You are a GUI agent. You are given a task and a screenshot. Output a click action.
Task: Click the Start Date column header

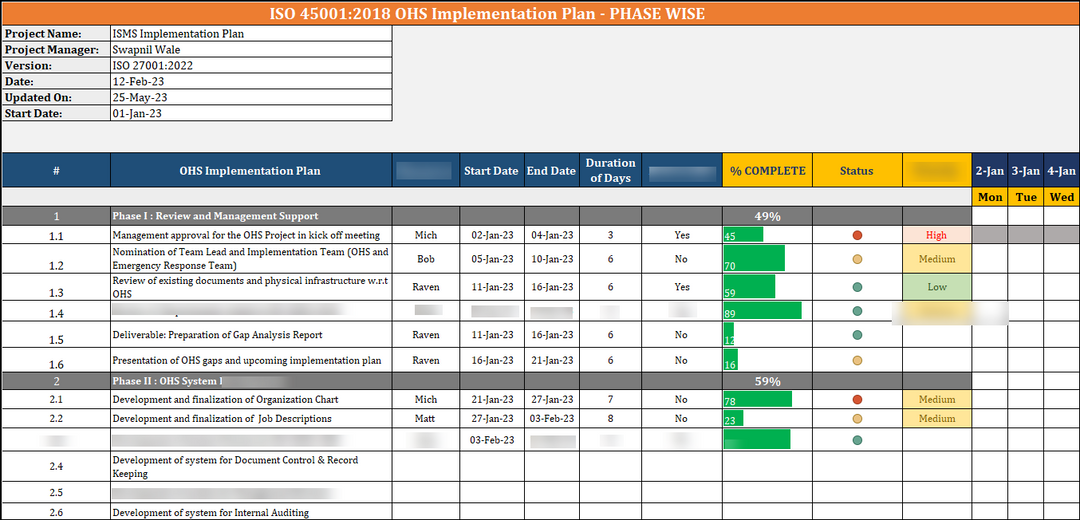[x=491, y=171]
